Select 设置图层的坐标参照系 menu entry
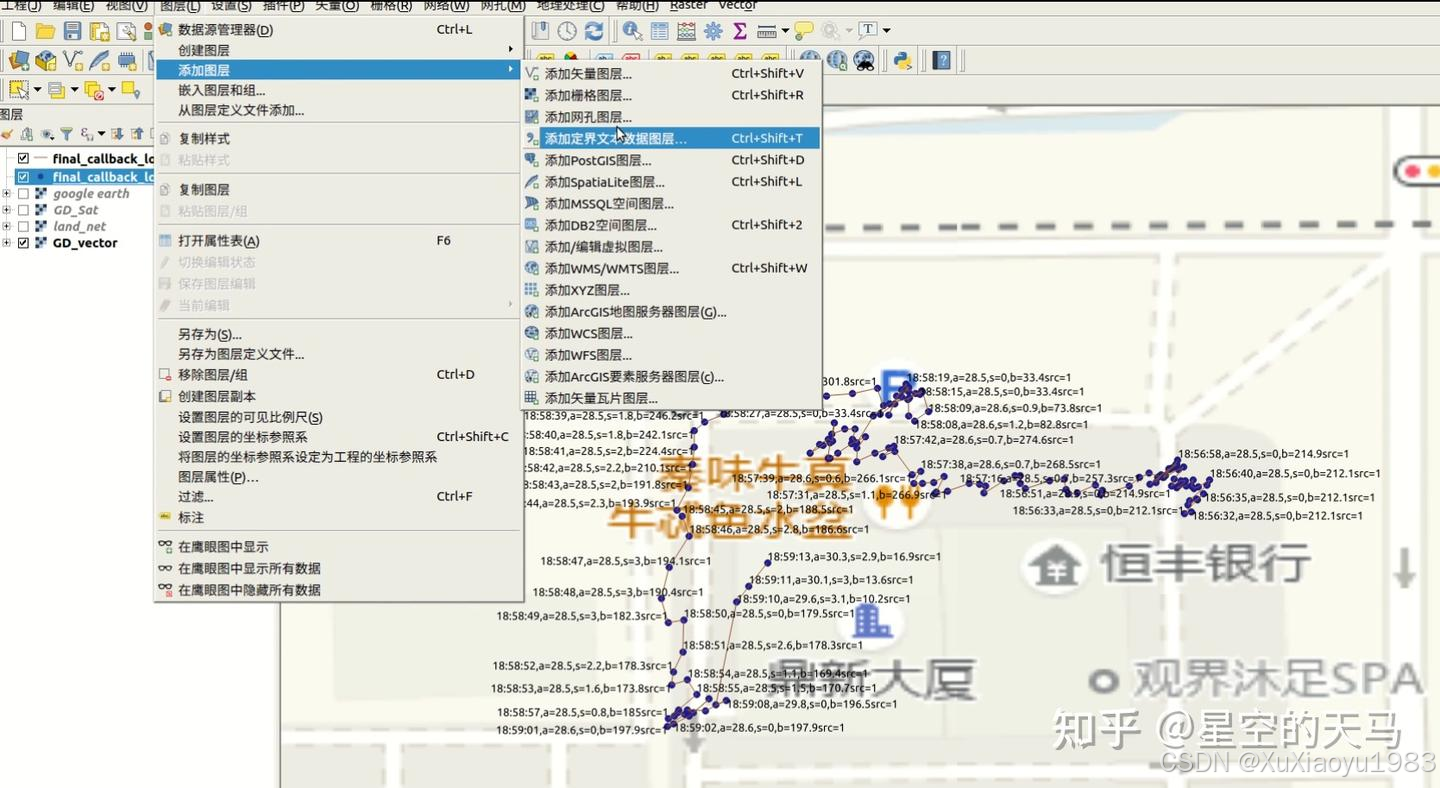 coord(338,436)
